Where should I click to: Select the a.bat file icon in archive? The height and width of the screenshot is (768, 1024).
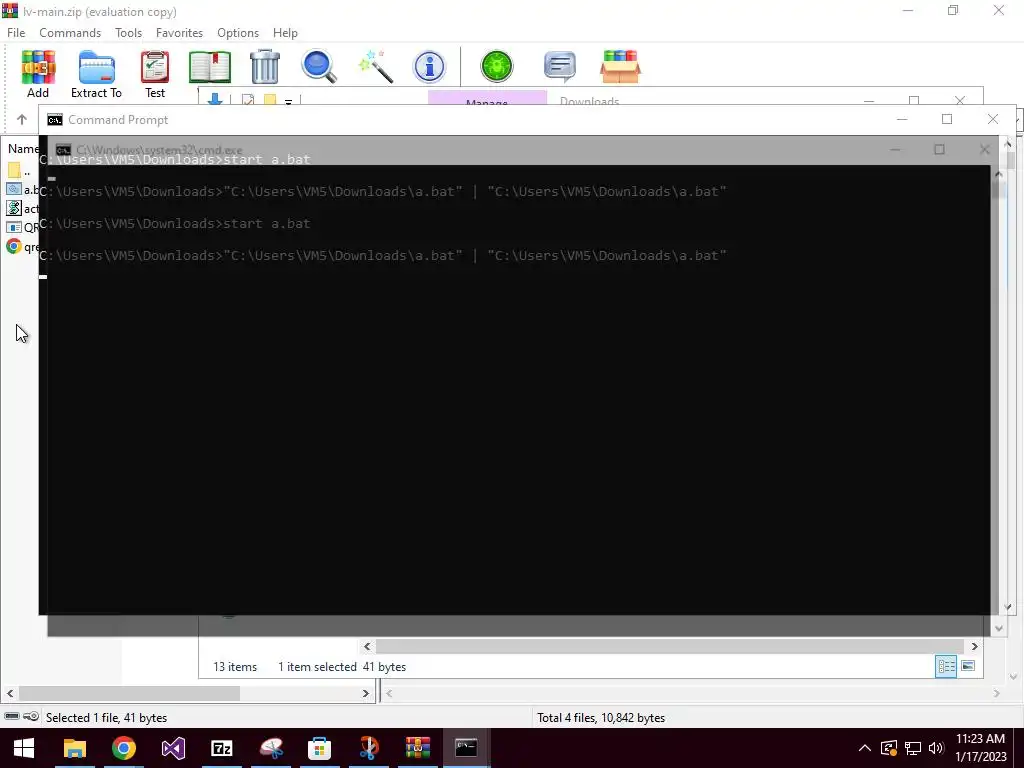14,189
